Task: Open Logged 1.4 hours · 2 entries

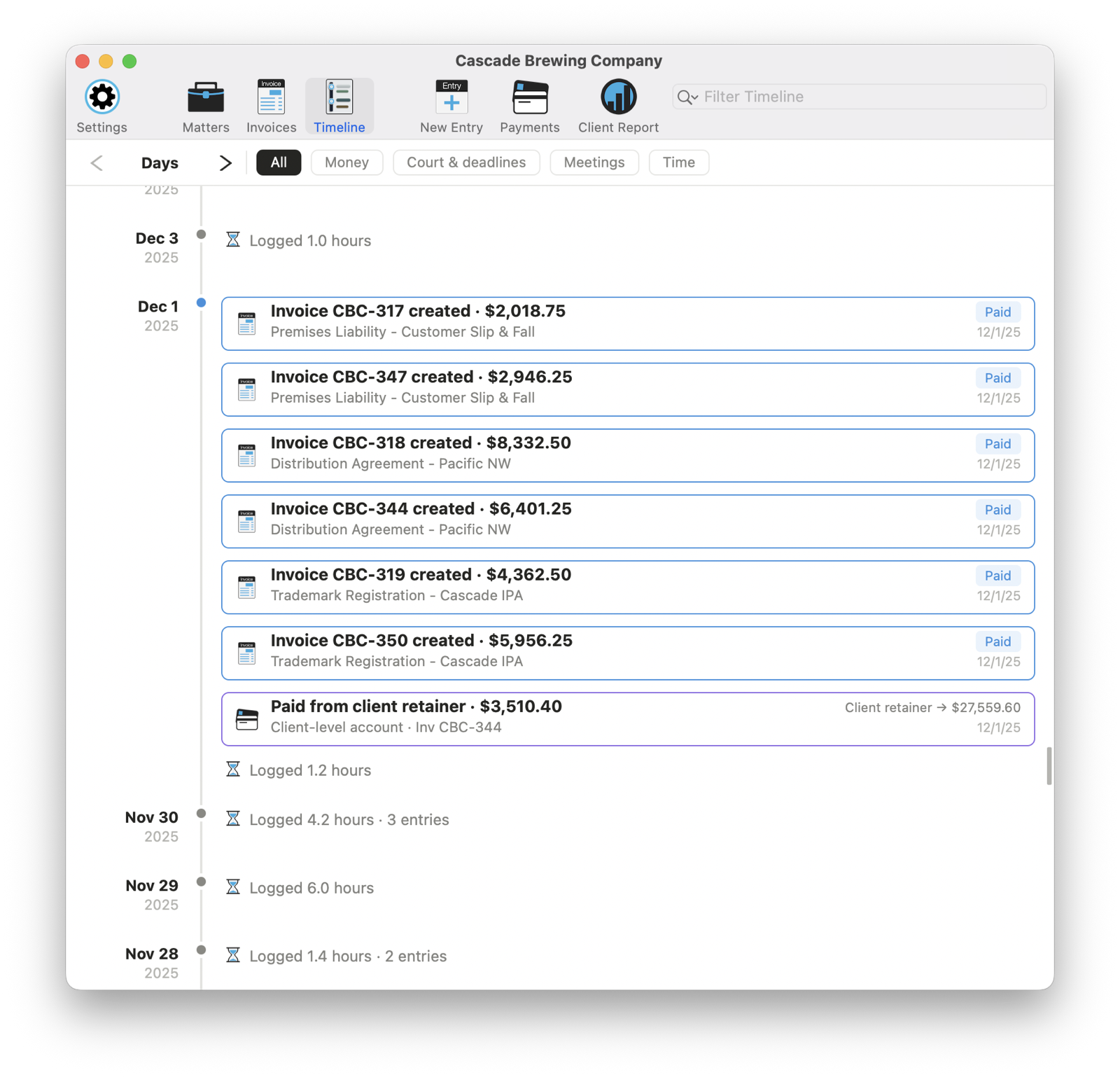Action: [348, 956]
